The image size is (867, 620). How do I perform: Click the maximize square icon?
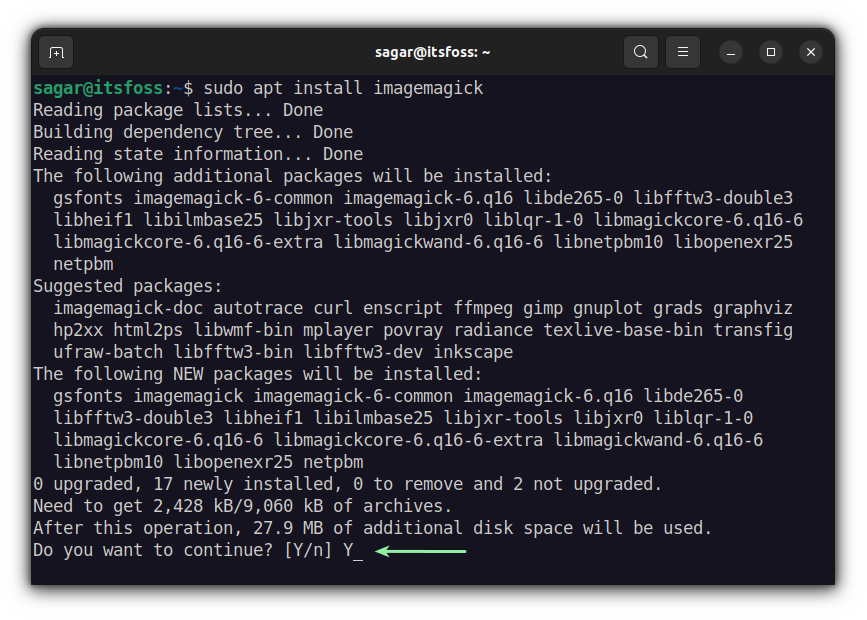[x=771, y=51]
